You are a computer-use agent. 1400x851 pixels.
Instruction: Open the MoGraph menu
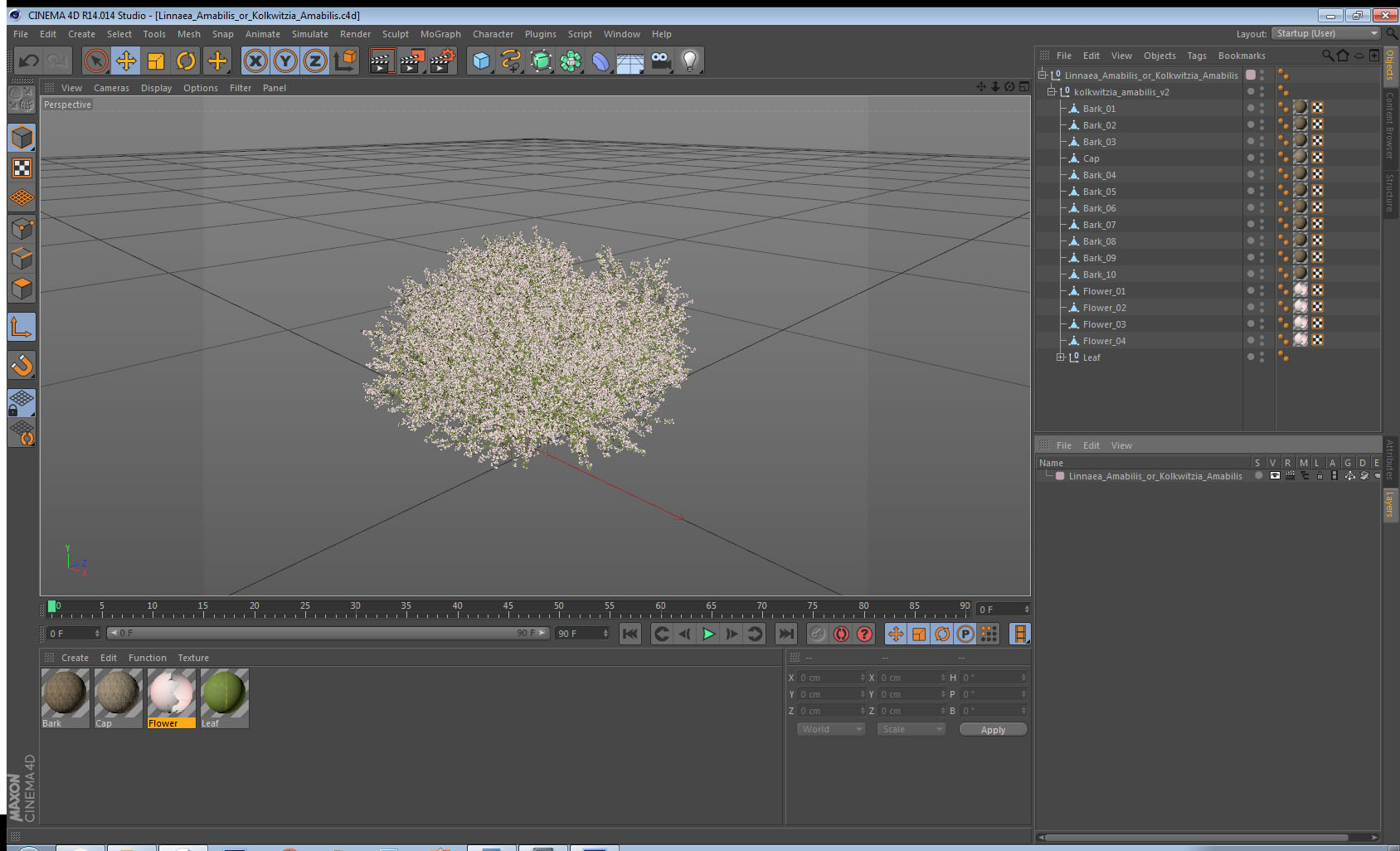click(440, 34)
